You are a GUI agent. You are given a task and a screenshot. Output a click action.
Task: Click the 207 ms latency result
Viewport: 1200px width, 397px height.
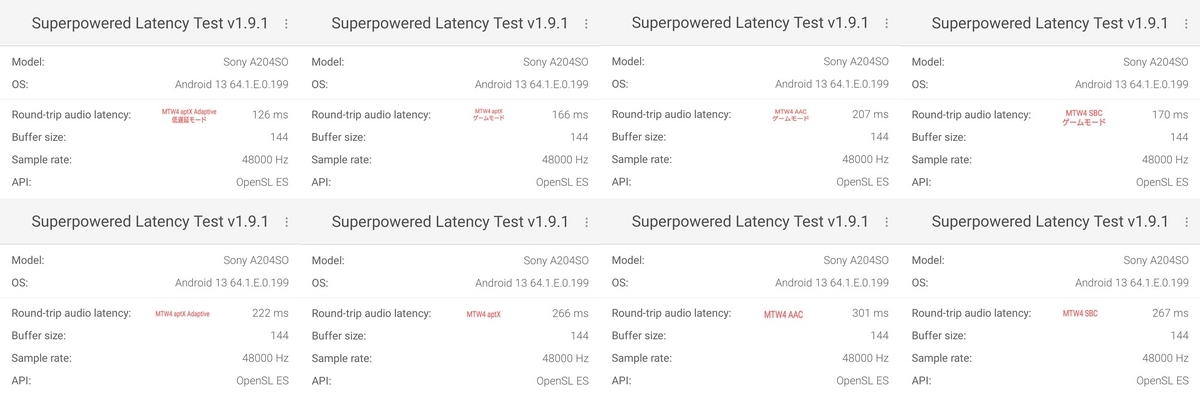tap(870, 115)
